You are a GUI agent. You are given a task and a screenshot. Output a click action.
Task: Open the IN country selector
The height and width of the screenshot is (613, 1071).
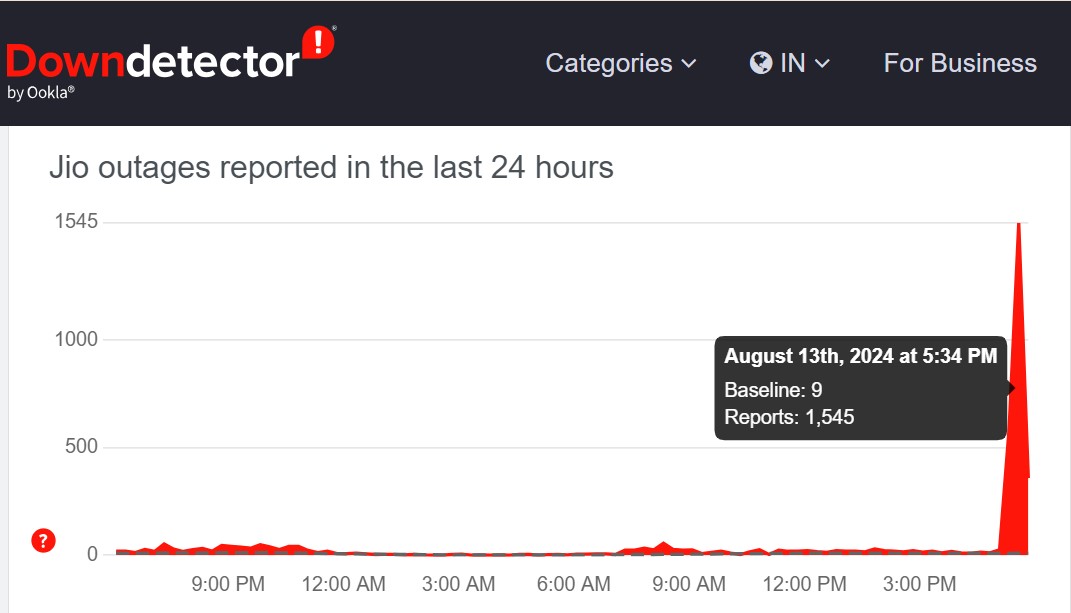pyautogui.click(x=790, y=63)
